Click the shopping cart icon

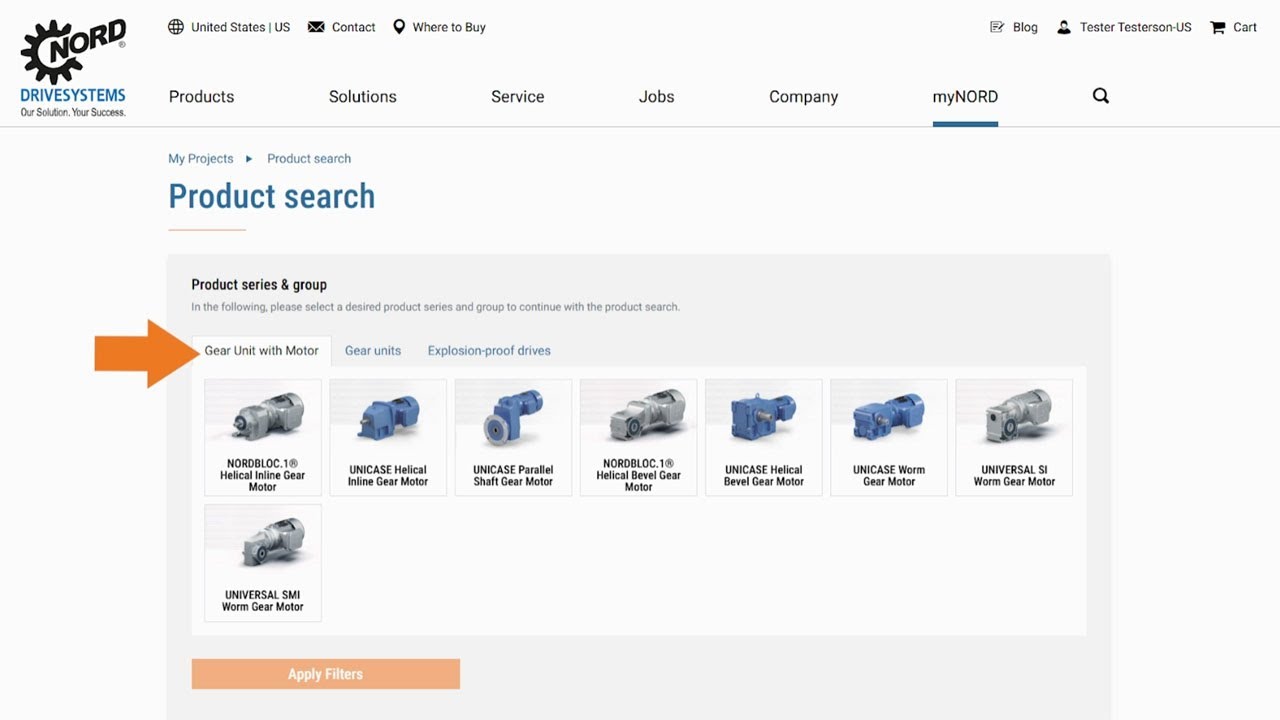pyautogui.click(x=1217, y=27)
